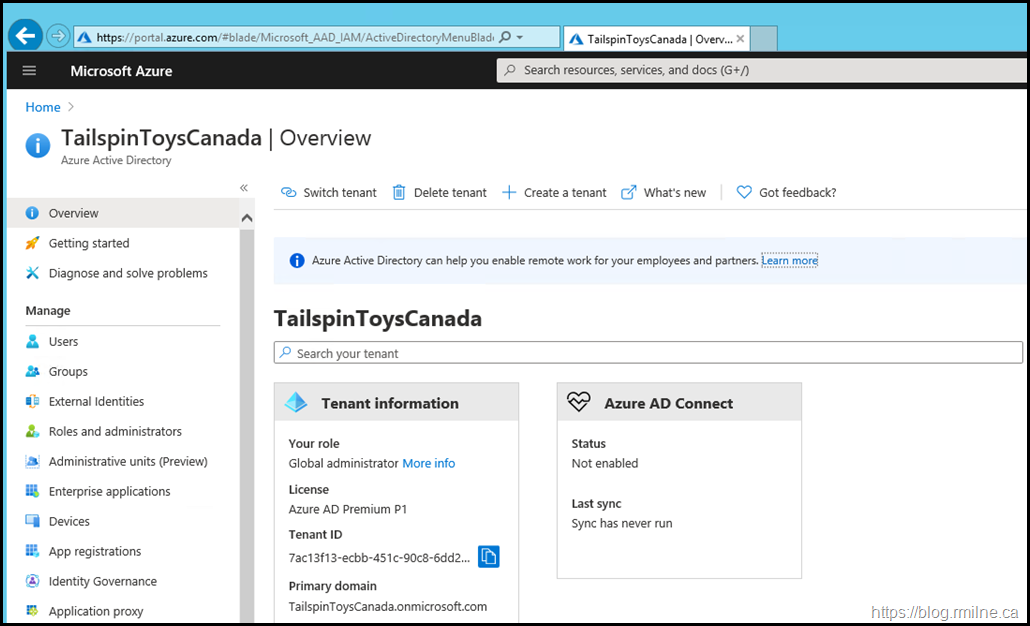Click the Getting started rocket icon
Image resolution: width=1030 pixels, height=626 pixels.
click(32, 244)
